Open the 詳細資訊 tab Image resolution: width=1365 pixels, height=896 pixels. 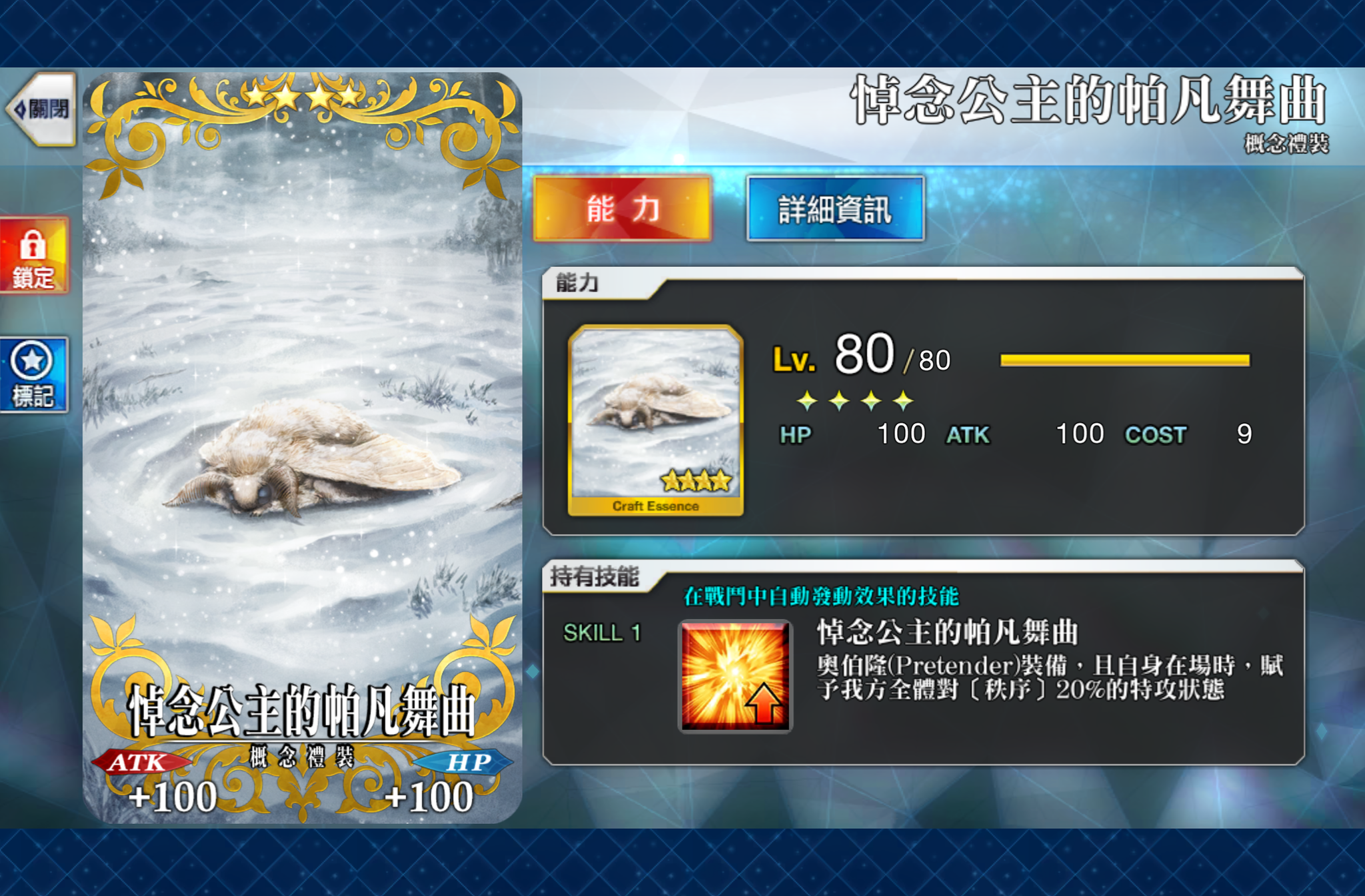[x=835, y=209]
